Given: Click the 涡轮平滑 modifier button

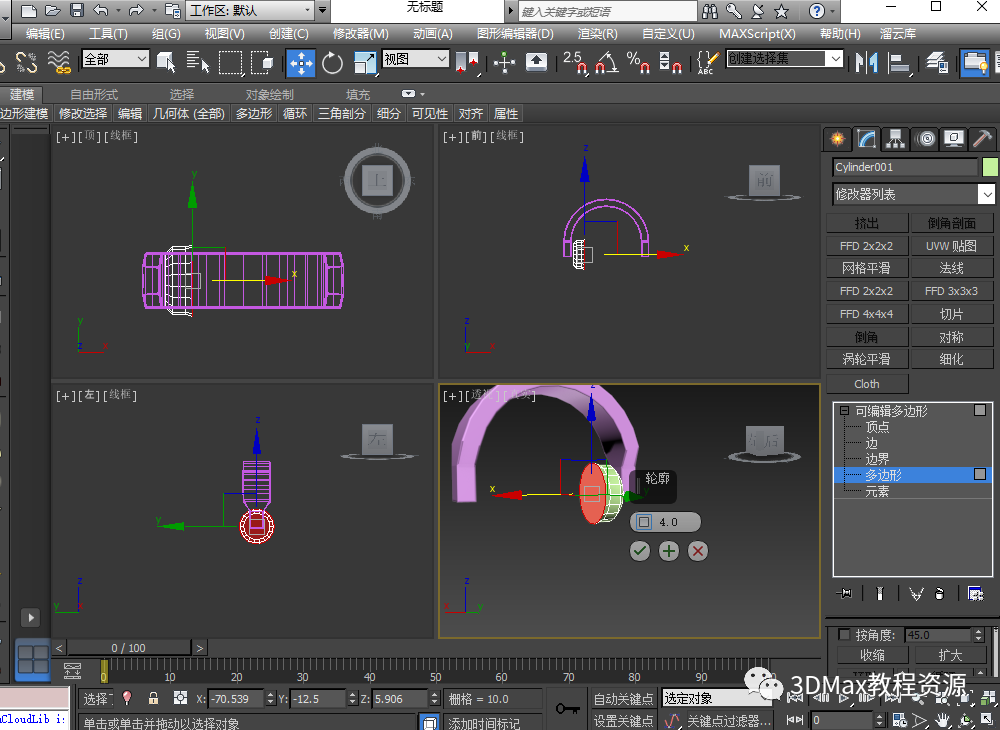Looking at the screenshot, I should coord(866,359).
